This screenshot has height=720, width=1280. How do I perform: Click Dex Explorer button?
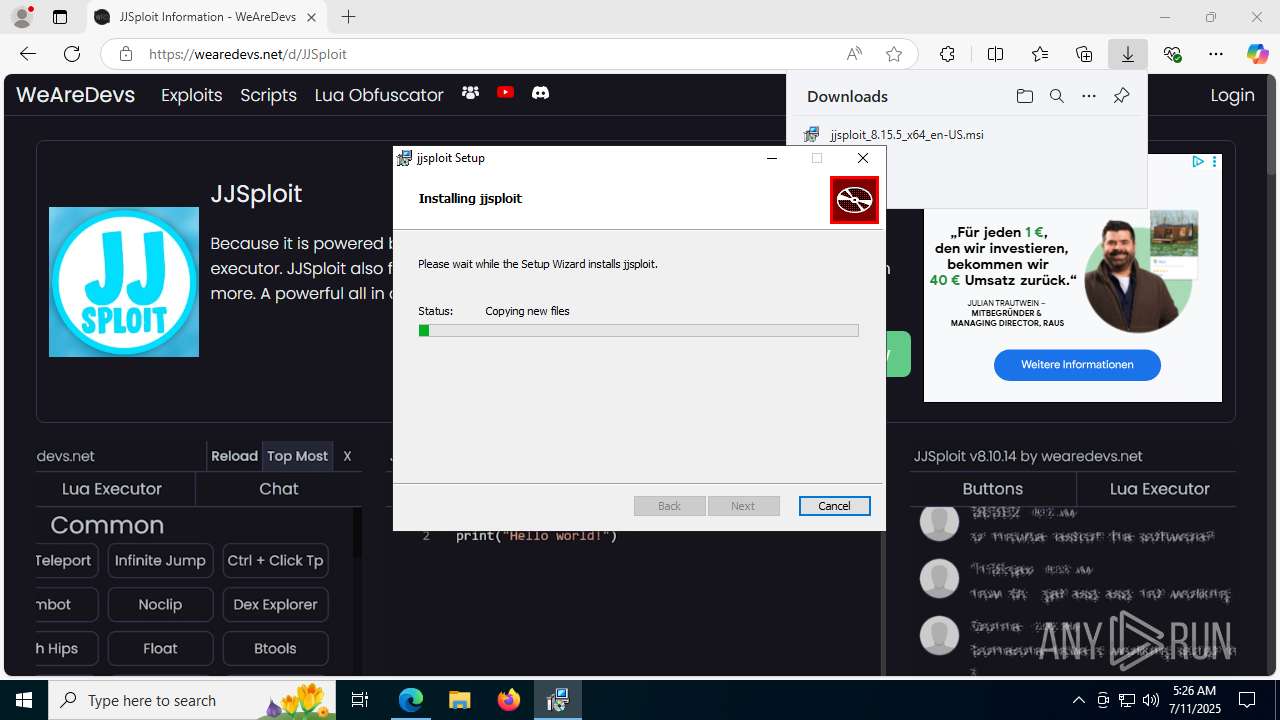(x=275, y=605)
